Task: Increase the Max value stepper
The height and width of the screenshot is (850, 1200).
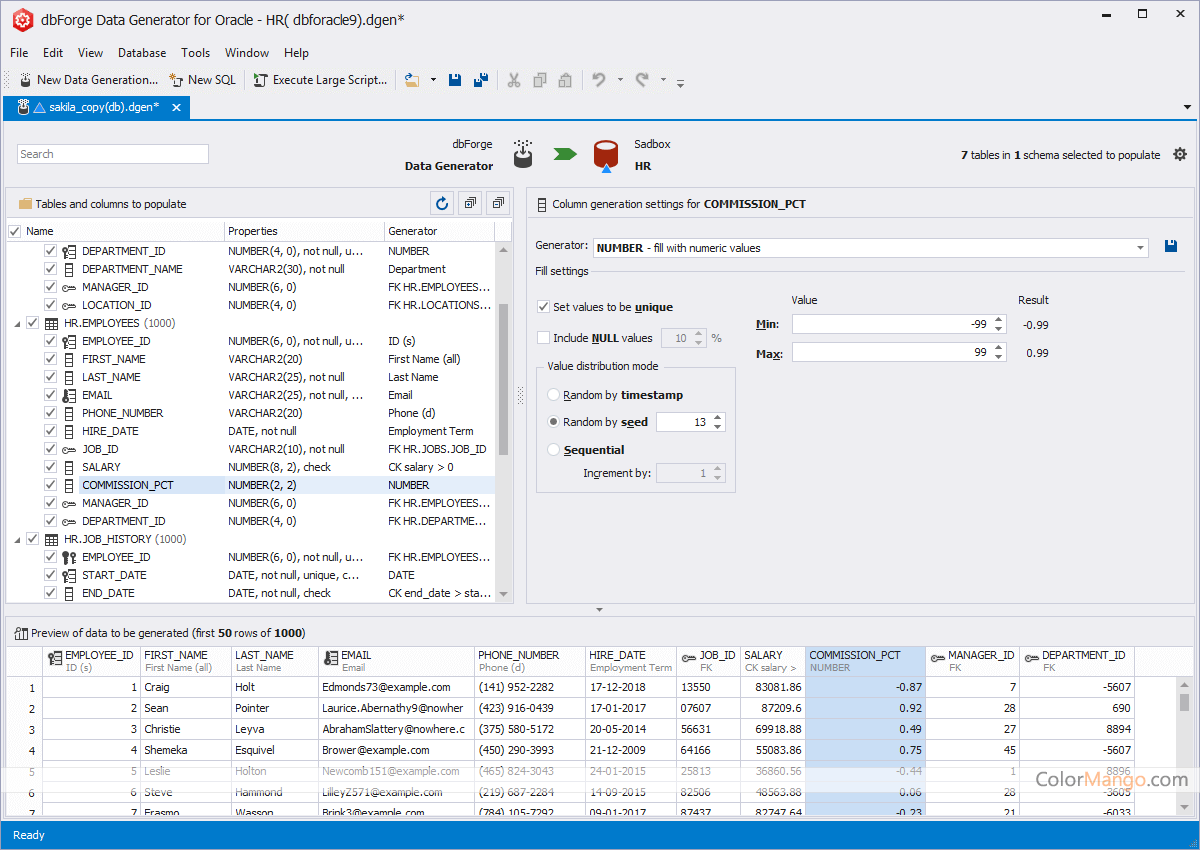Action: point(999,348)
